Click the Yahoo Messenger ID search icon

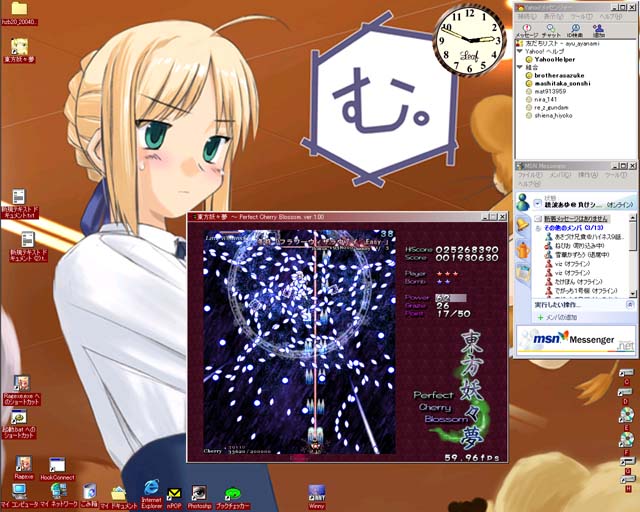point(577,27)
